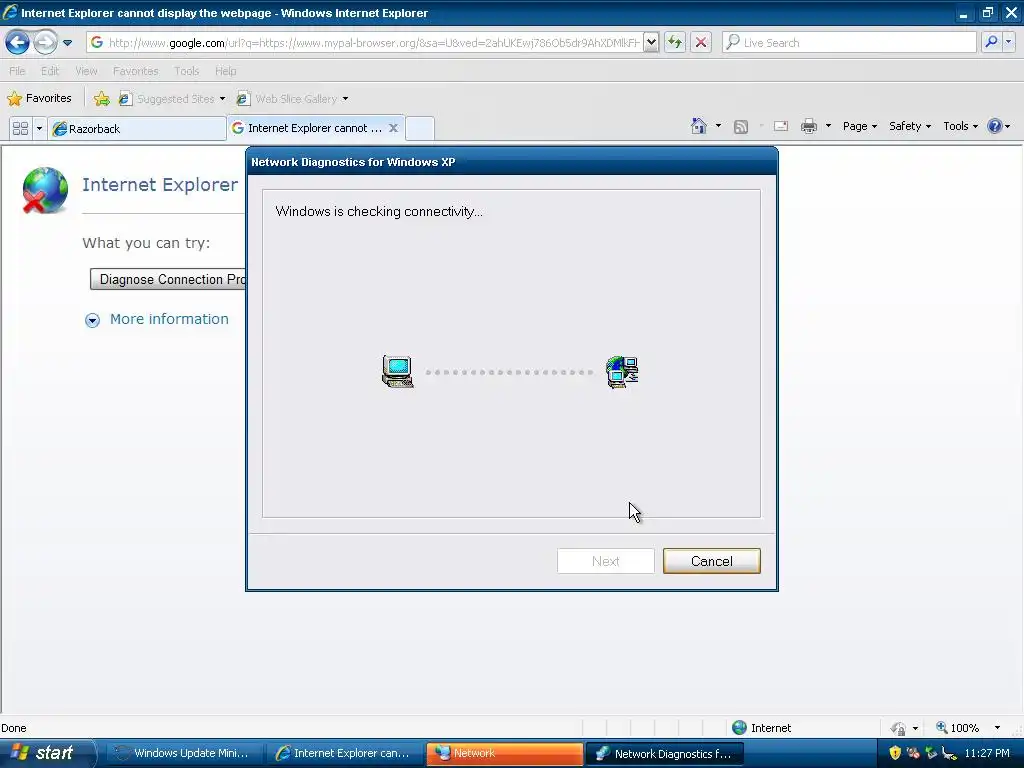Run search with the magnifier button
The image size is (1024, 768).
click(x=991, y=42)
